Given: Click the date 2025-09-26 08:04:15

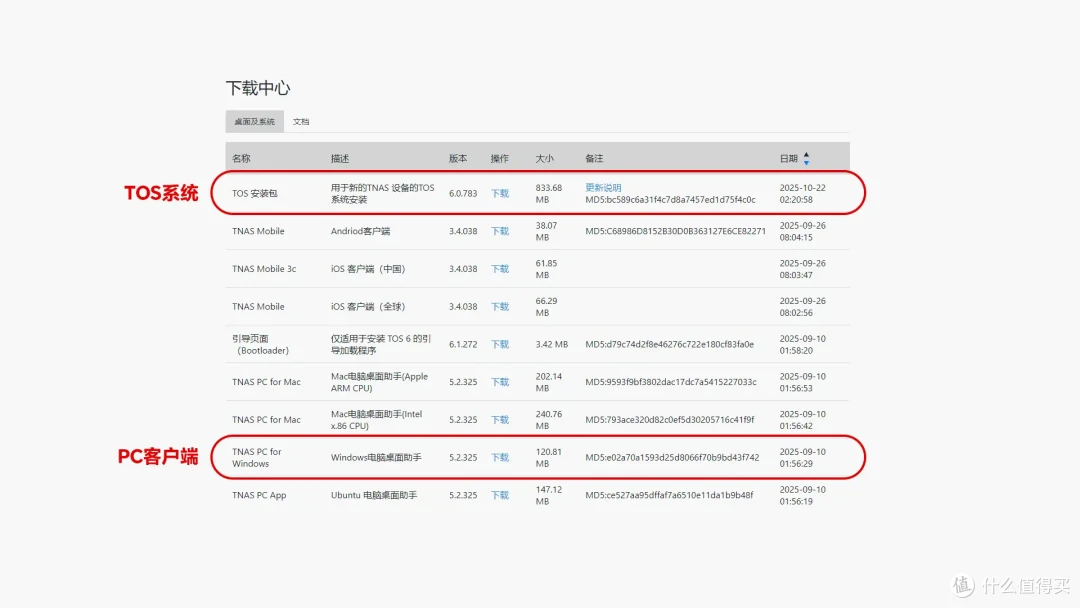Looking at the screenshot, I should point(802,231).
